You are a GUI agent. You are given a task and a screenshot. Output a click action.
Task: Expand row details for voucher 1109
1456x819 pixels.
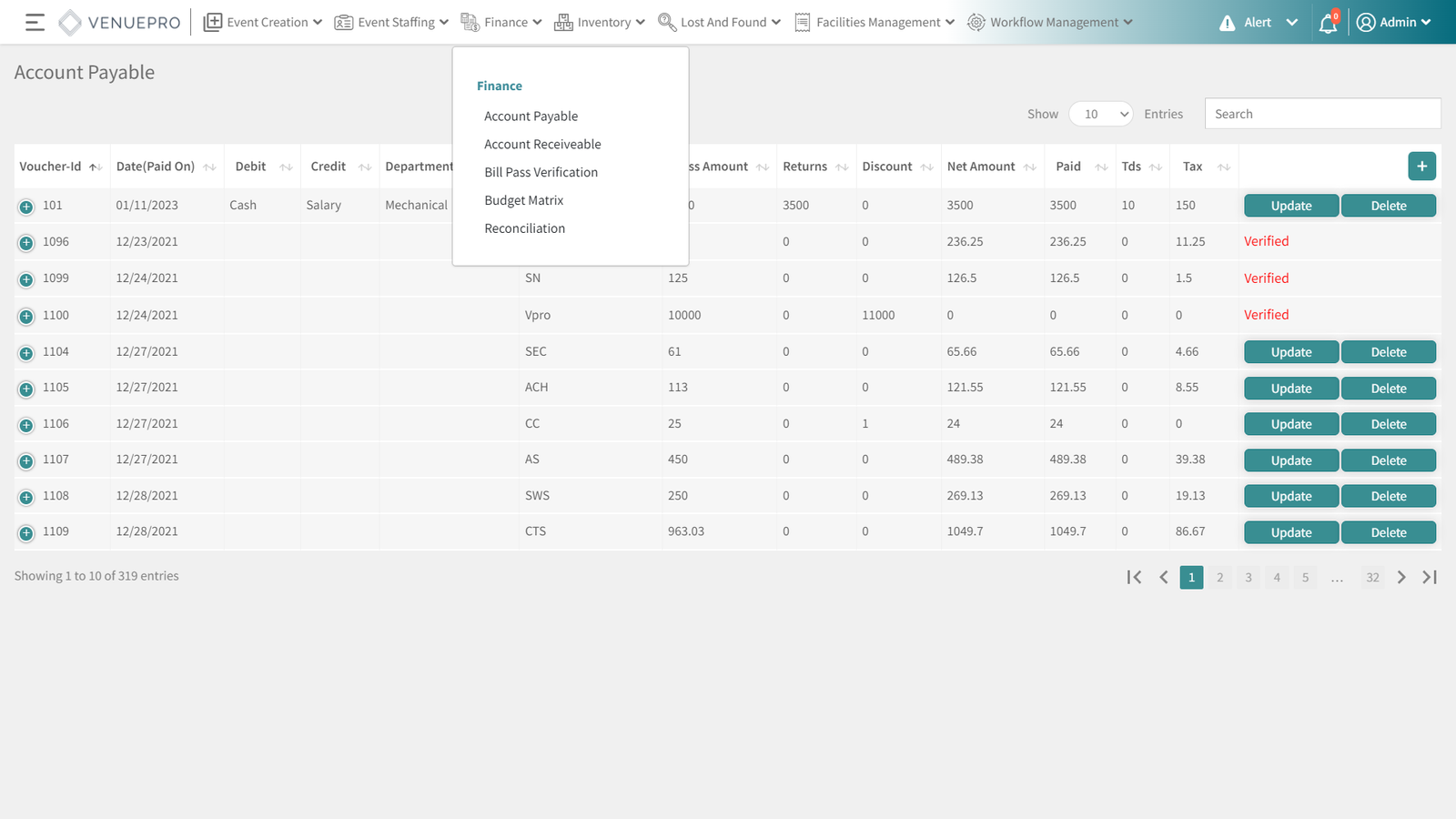(x=26, y=533)
